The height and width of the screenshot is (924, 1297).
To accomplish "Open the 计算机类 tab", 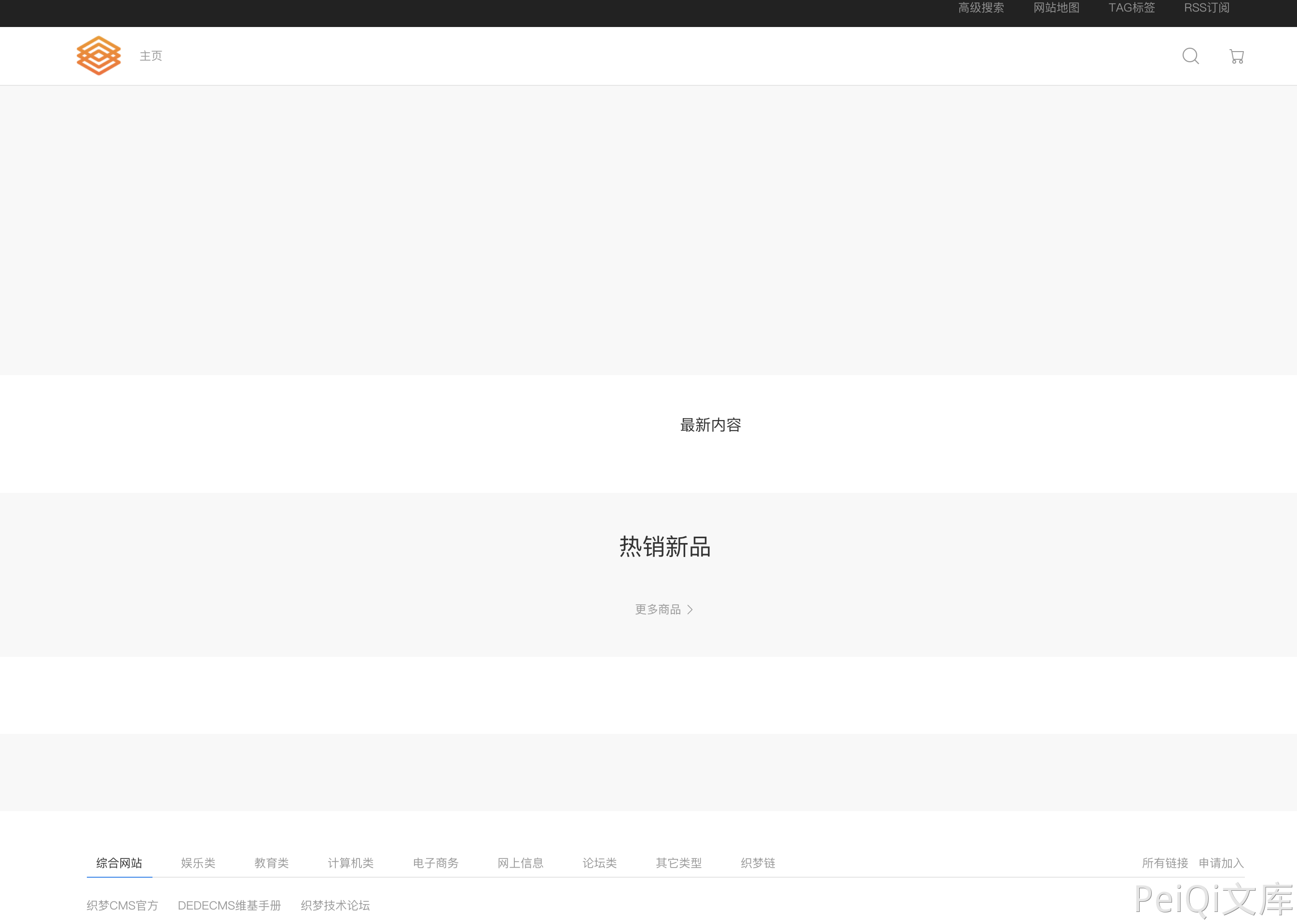I will [351, 863].
